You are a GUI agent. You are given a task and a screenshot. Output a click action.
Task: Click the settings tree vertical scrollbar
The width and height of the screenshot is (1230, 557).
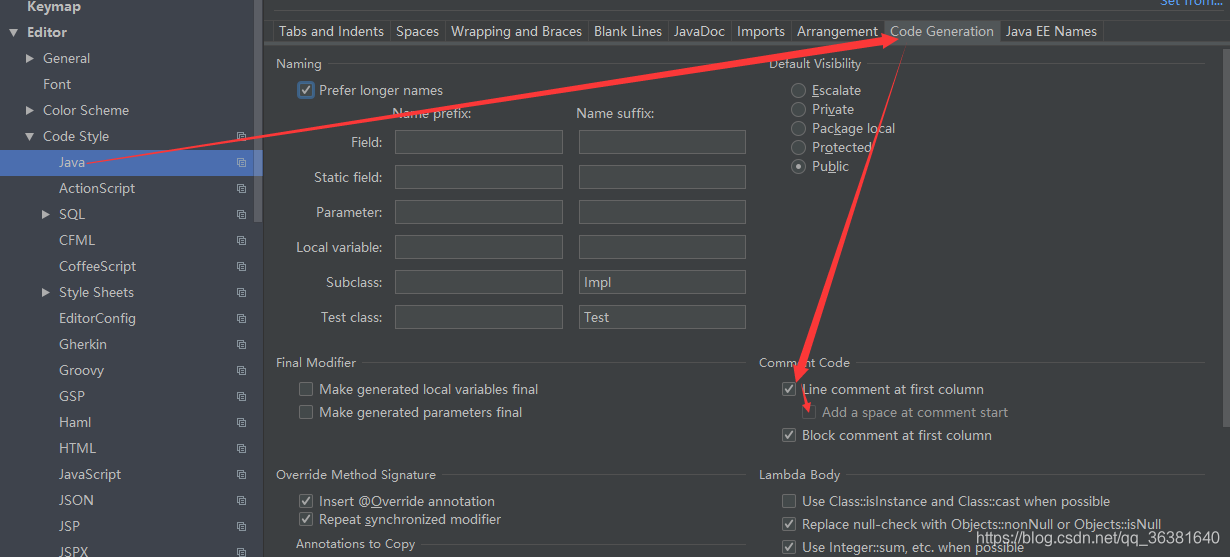pyautogui.click(x=258, y=110)
